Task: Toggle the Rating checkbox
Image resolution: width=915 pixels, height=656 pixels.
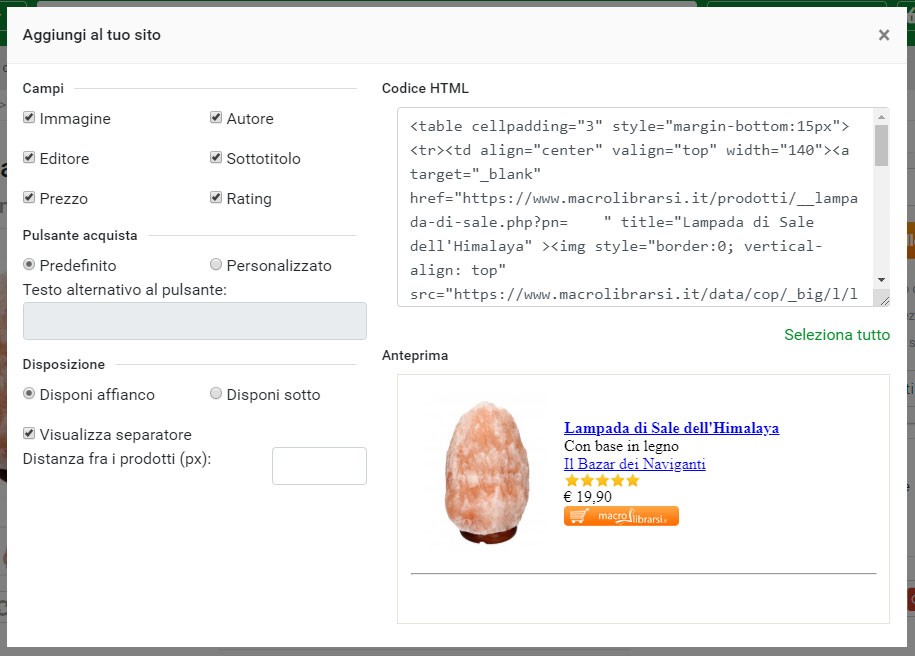Action: [216, 197]
